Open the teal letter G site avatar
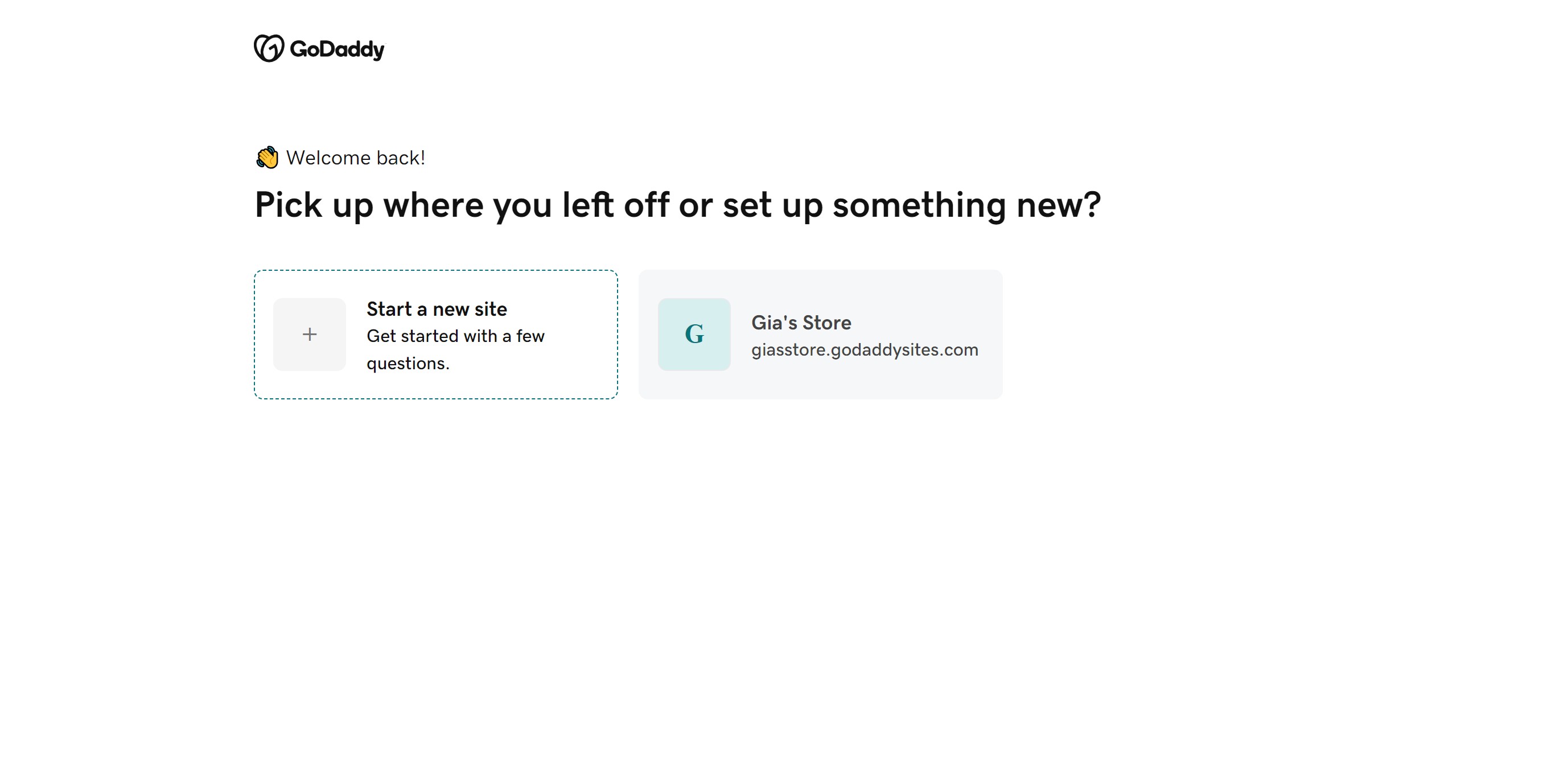 click(x=694, y=335)
